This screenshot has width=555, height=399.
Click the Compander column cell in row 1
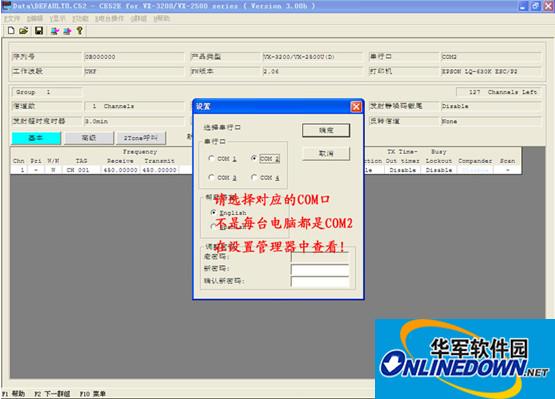[x=475, y=170]
